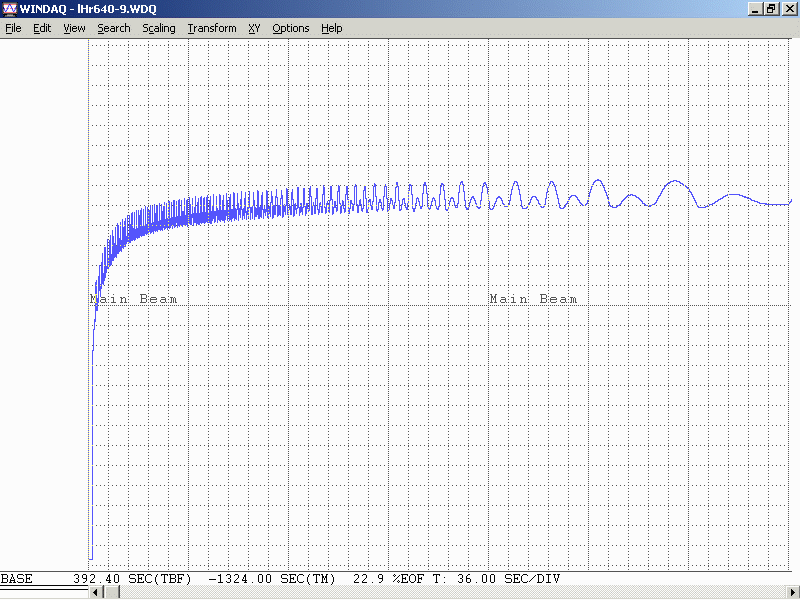This screenshot has height=600, width=800.
Task: Open the XY menu
Action: coord(254,28)
